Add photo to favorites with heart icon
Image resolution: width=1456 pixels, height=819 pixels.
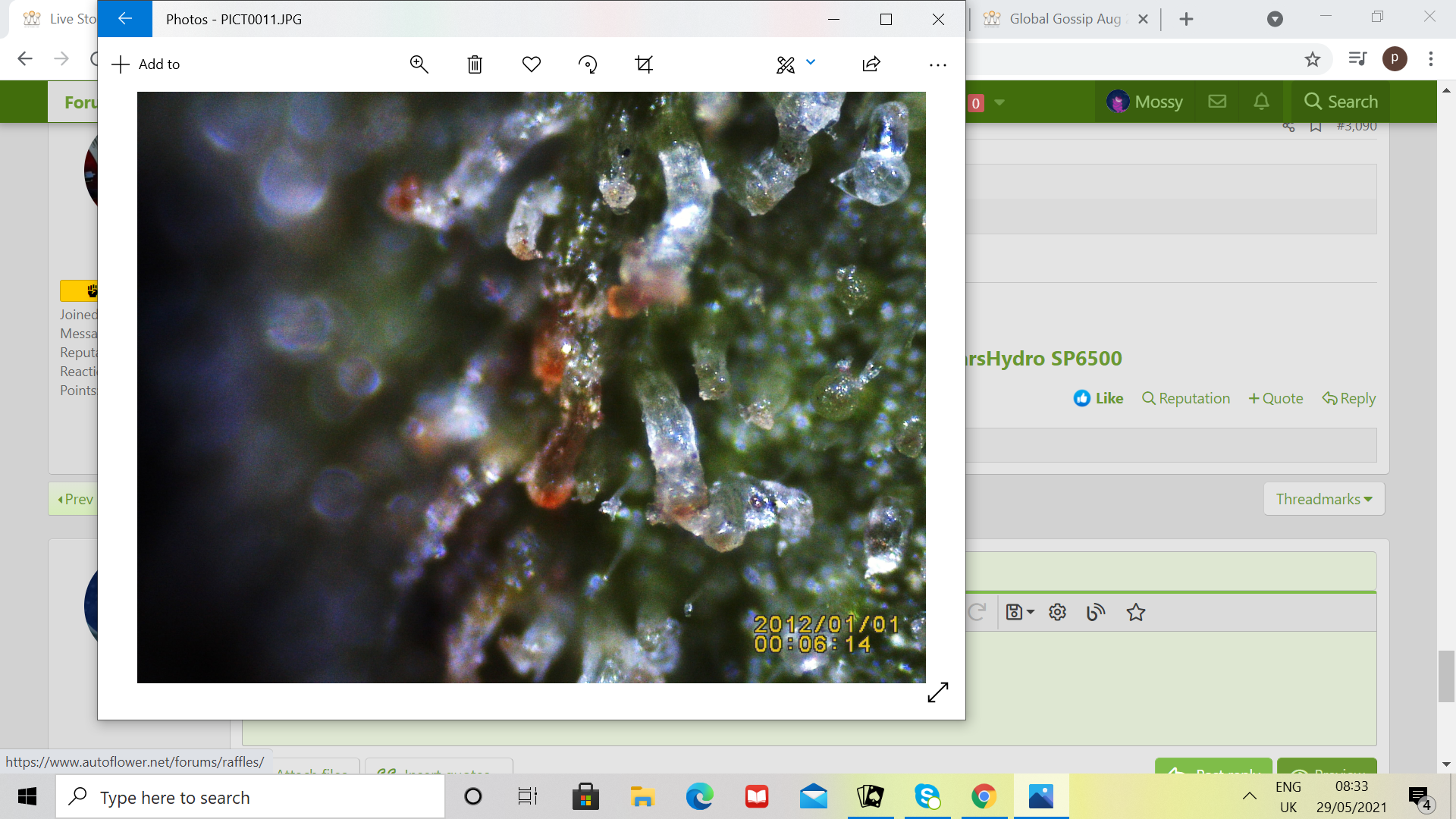coord(532,64)
